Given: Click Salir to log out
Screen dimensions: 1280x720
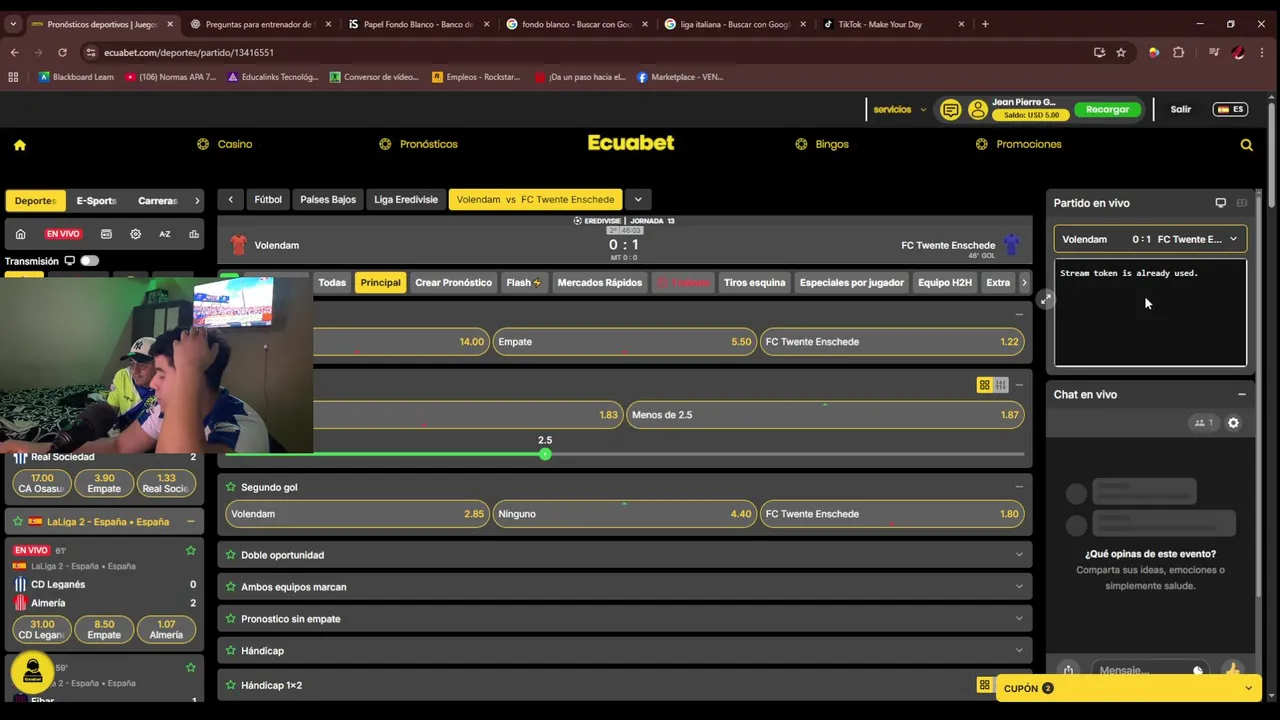Looking at the screenshot, I should pyautogui.click(x=1181, y=110).
